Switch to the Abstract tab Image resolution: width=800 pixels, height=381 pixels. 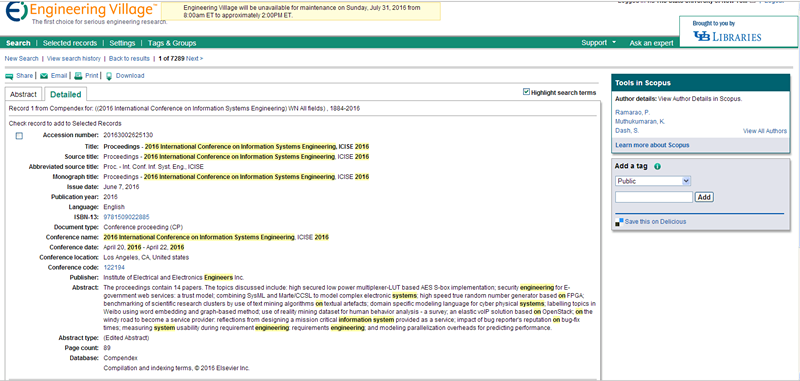23,94
